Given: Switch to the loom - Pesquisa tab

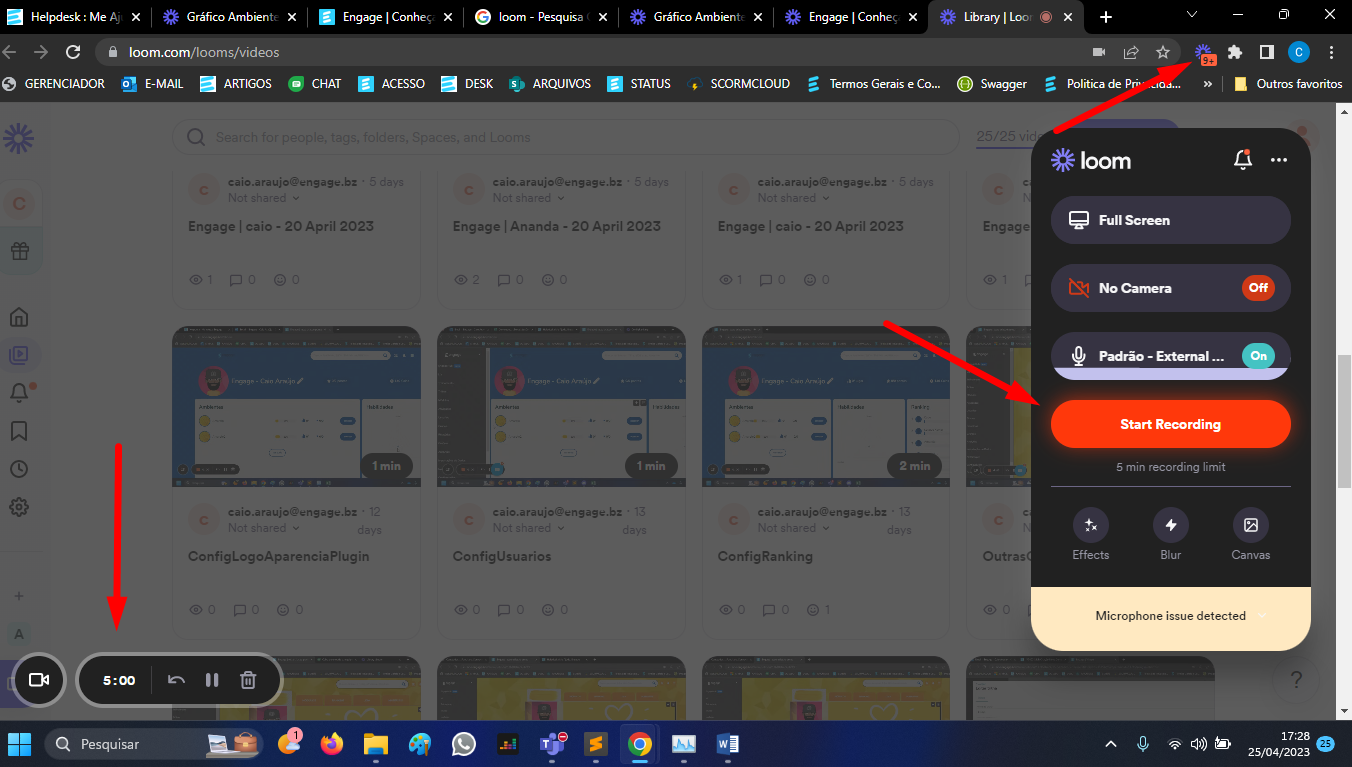Looking at the screenshot, I should pos(541,17).
